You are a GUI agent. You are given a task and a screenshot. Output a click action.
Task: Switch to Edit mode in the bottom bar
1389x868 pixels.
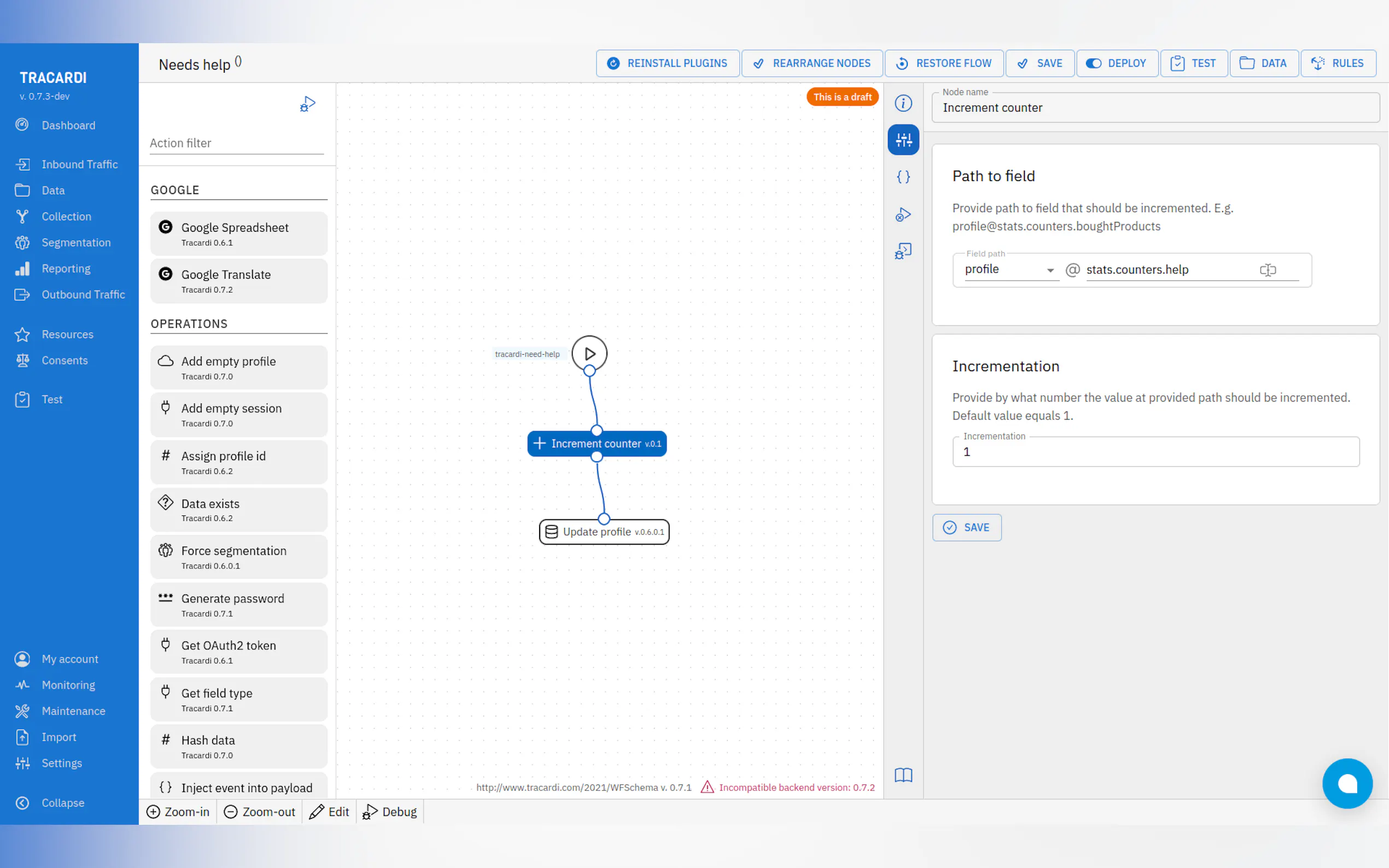click(x=329, y=812)
